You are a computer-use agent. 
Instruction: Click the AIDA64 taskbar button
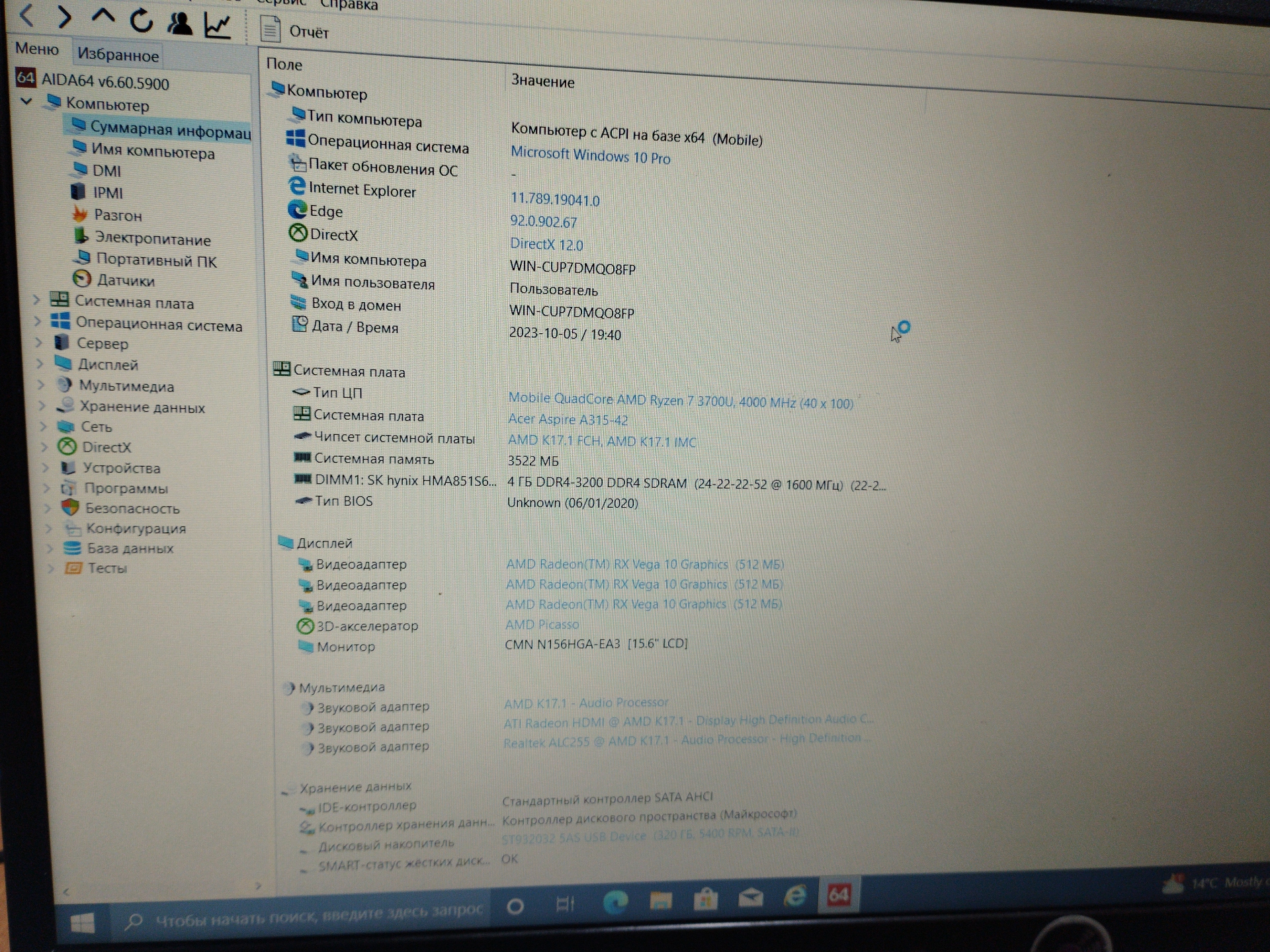click(839, 894)
